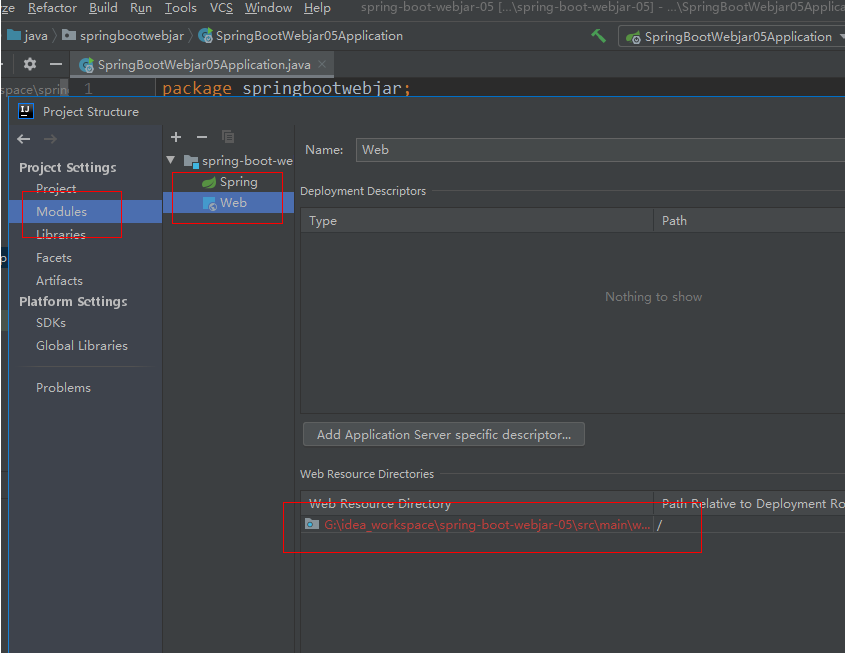Add a new facet with the plus icon

[x=176, y=137]
